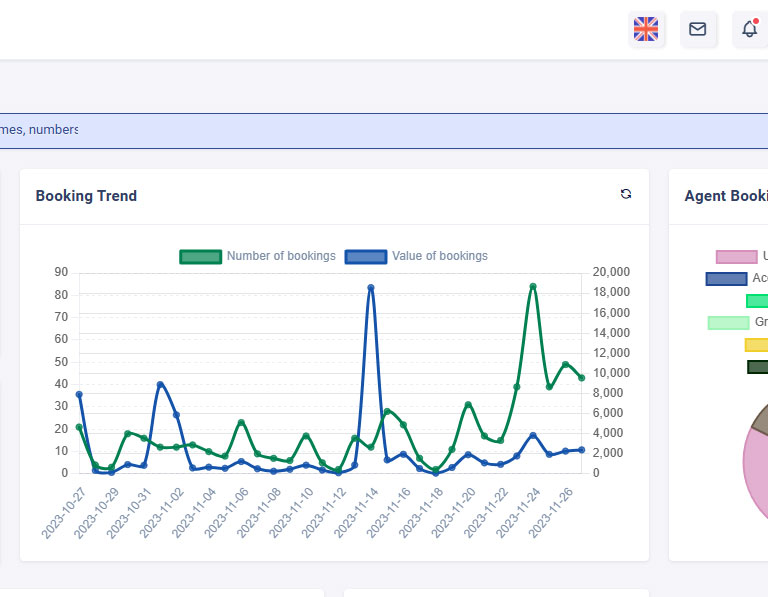Click the blue info banner text
The height and width of the screenshot is (597, 768).
[x=39, y=130]
